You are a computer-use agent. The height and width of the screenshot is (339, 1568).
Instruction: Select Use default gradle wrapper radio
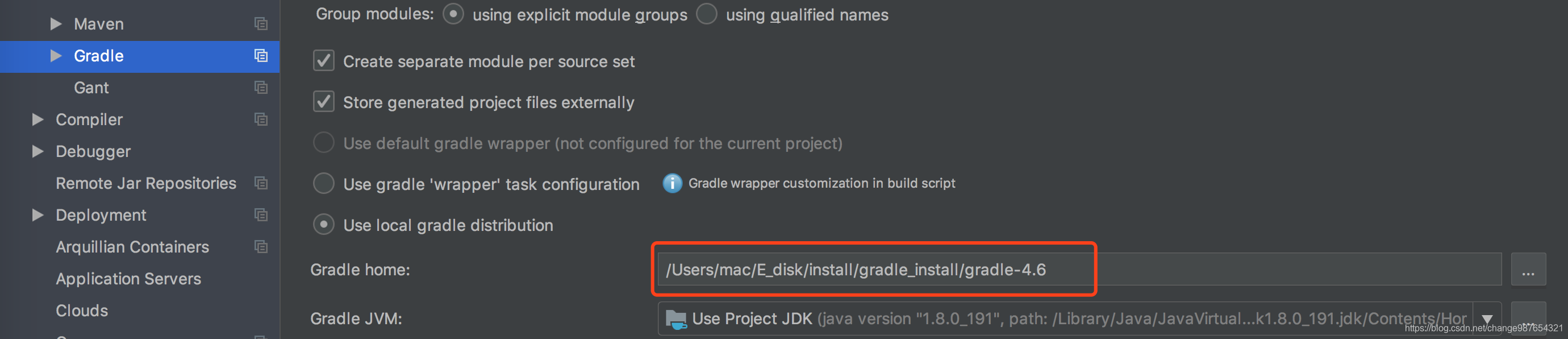(x=323, y=143)
